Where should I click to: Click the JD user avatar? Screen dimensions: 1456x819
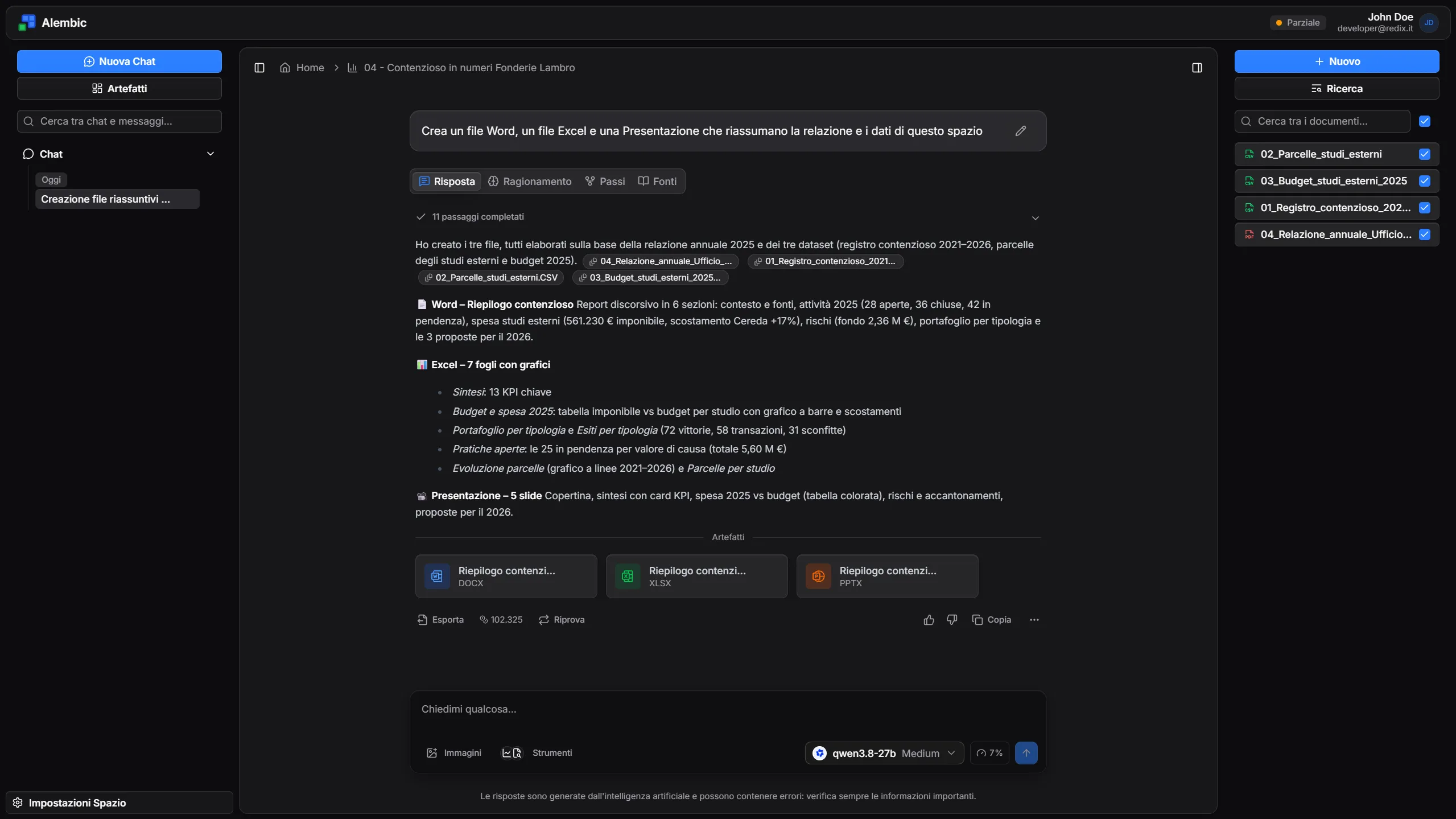tap(1429, 23)
